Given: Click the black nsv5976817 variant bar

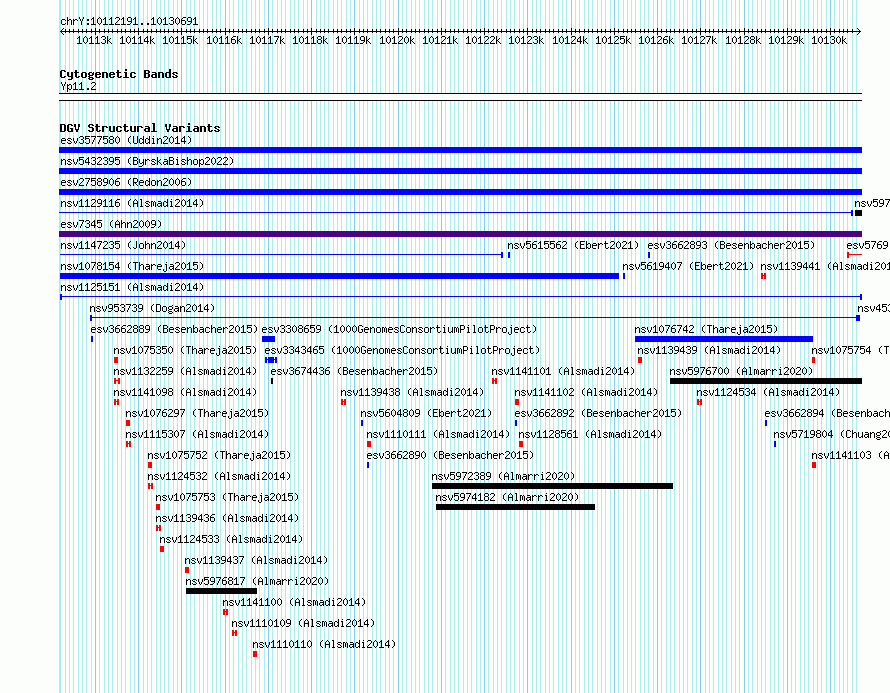Looking at the screenshot, I should (221, 591).
